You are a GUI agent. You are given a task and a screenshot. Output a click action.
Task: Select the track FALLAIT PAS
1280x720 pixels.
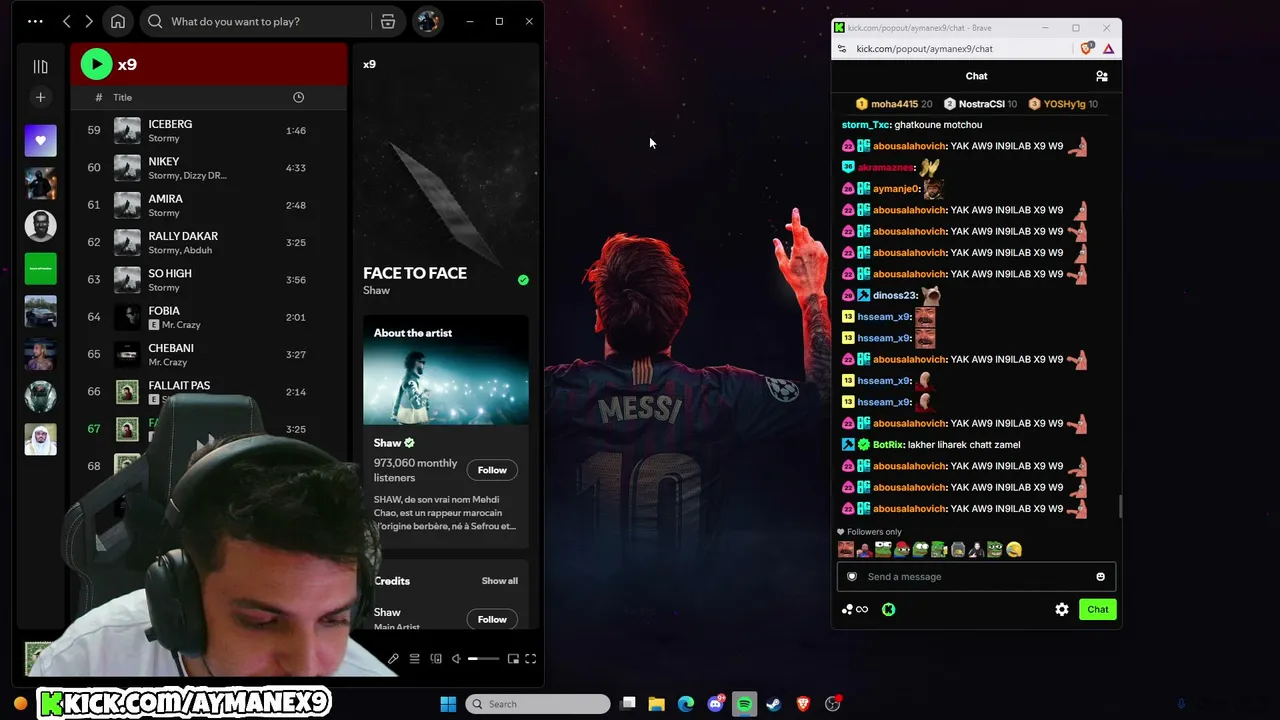(x=209, y=391)
